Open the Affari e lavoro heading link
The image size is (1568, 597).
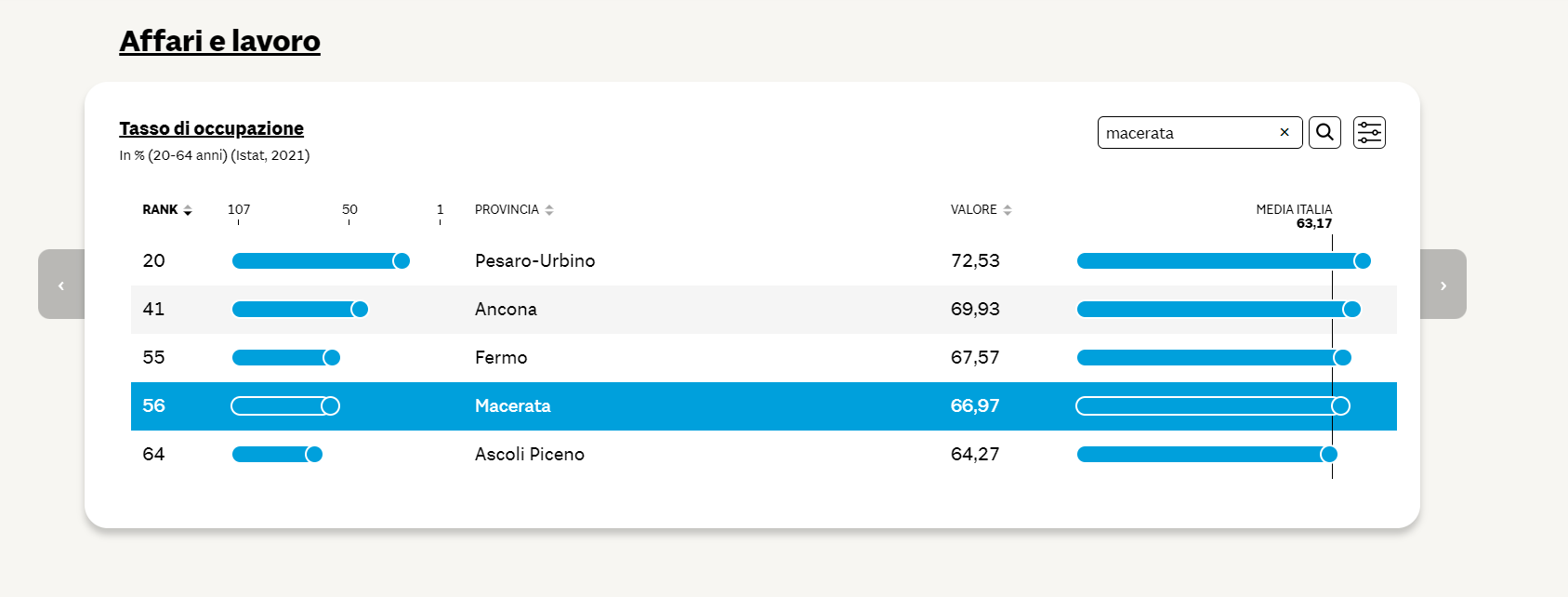(x=219, y=41)
